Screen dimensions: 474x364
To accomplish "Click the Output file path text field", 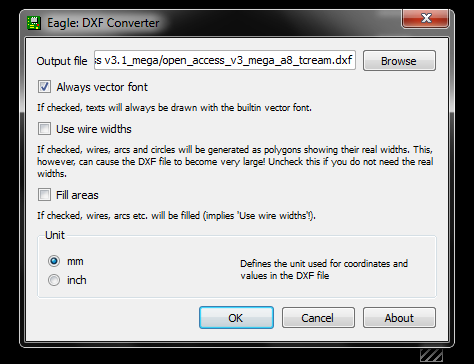I will [225, 60].
